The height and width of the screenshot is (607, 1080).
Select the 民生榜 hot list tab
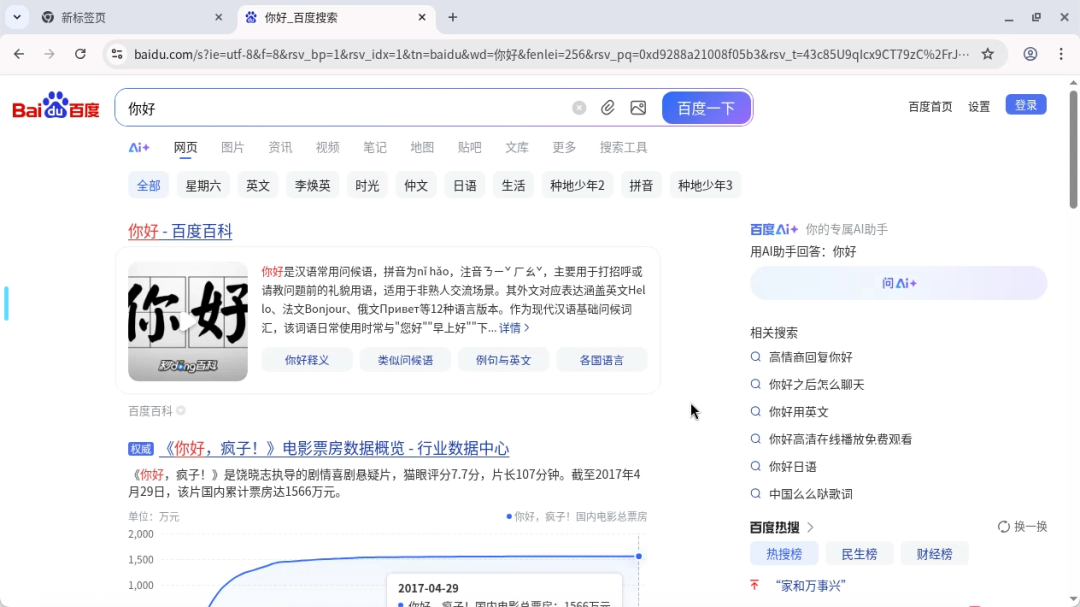pos(859,554)
